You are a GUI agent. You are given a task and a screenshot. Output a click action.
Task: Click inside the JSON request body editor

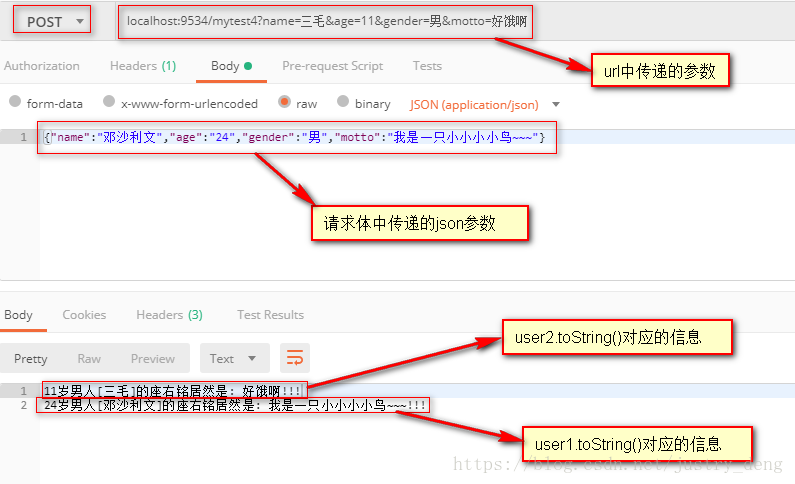(417, 203)
